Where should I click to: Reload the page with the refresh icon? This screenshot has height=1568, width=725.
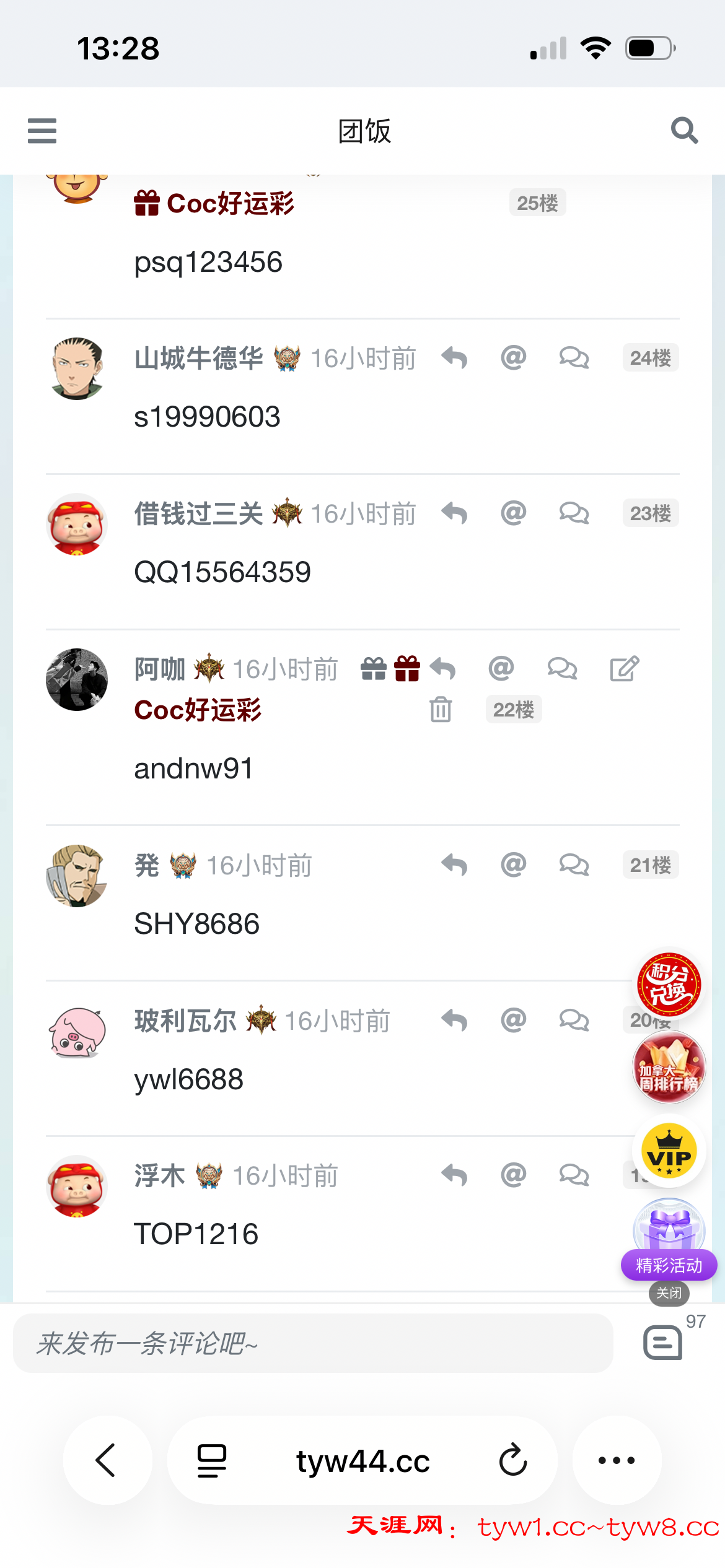513,1460
